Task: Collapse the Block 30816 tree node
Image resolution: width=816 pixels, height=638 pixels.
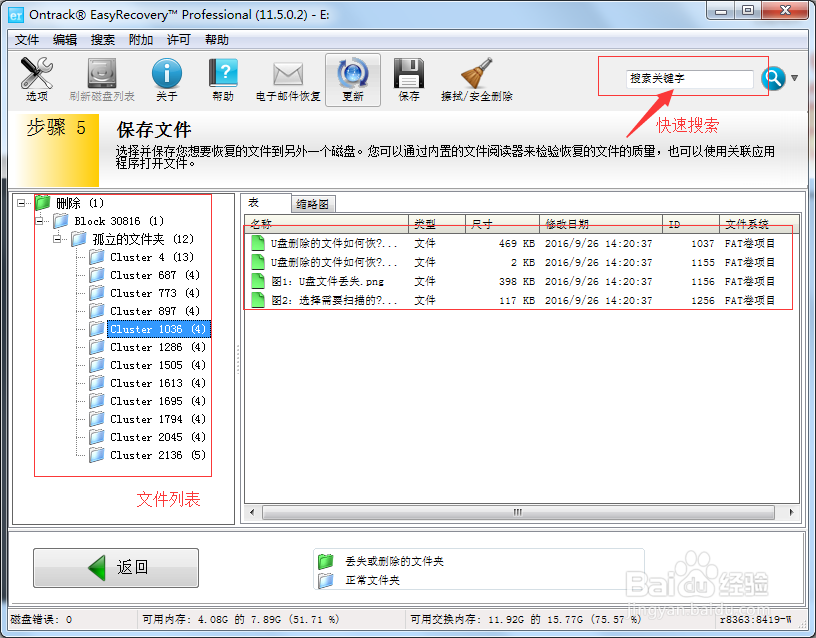Action: [x=40, y=221]
